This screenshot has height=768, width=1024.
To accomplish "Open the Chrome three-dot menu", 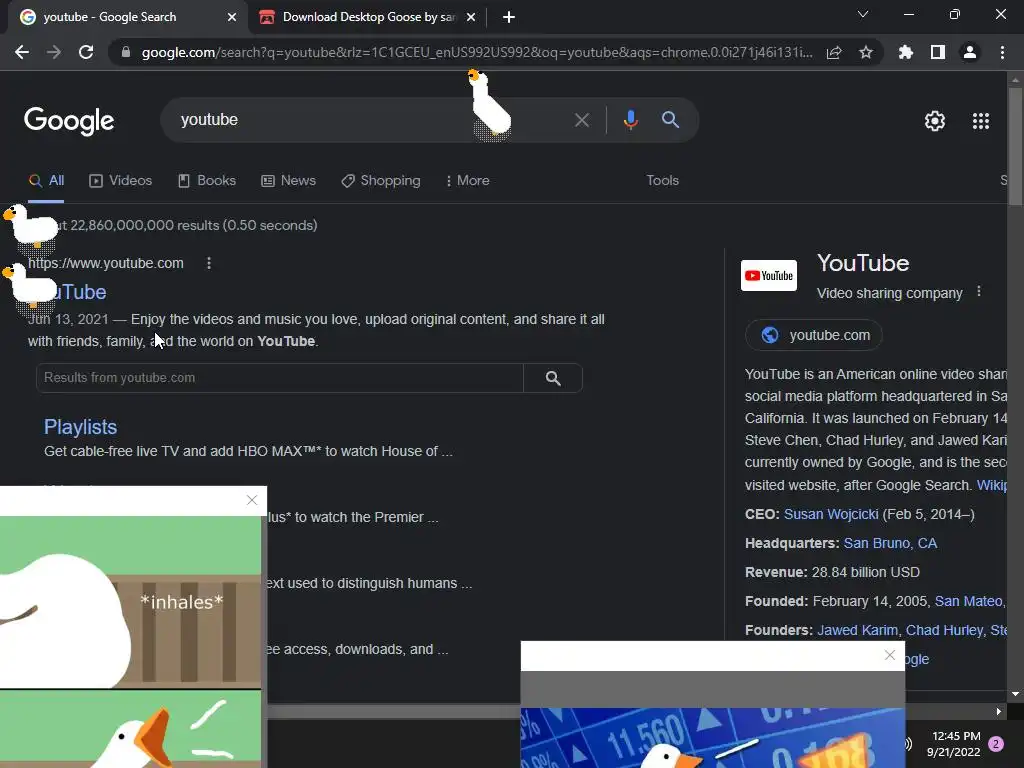I will click(x=1002, y=52).
